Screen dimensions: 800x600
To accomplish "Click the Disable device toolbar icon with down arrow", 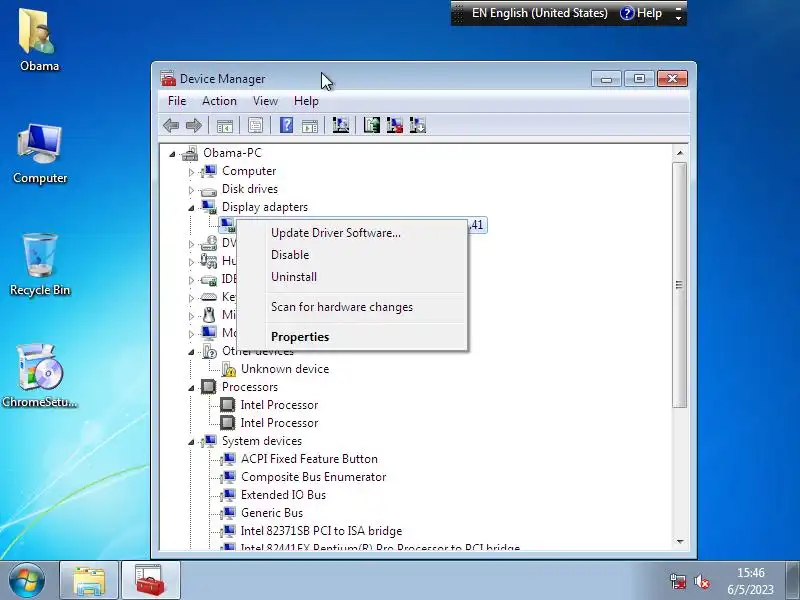I will pyautogui.click(x=417, y=125).
